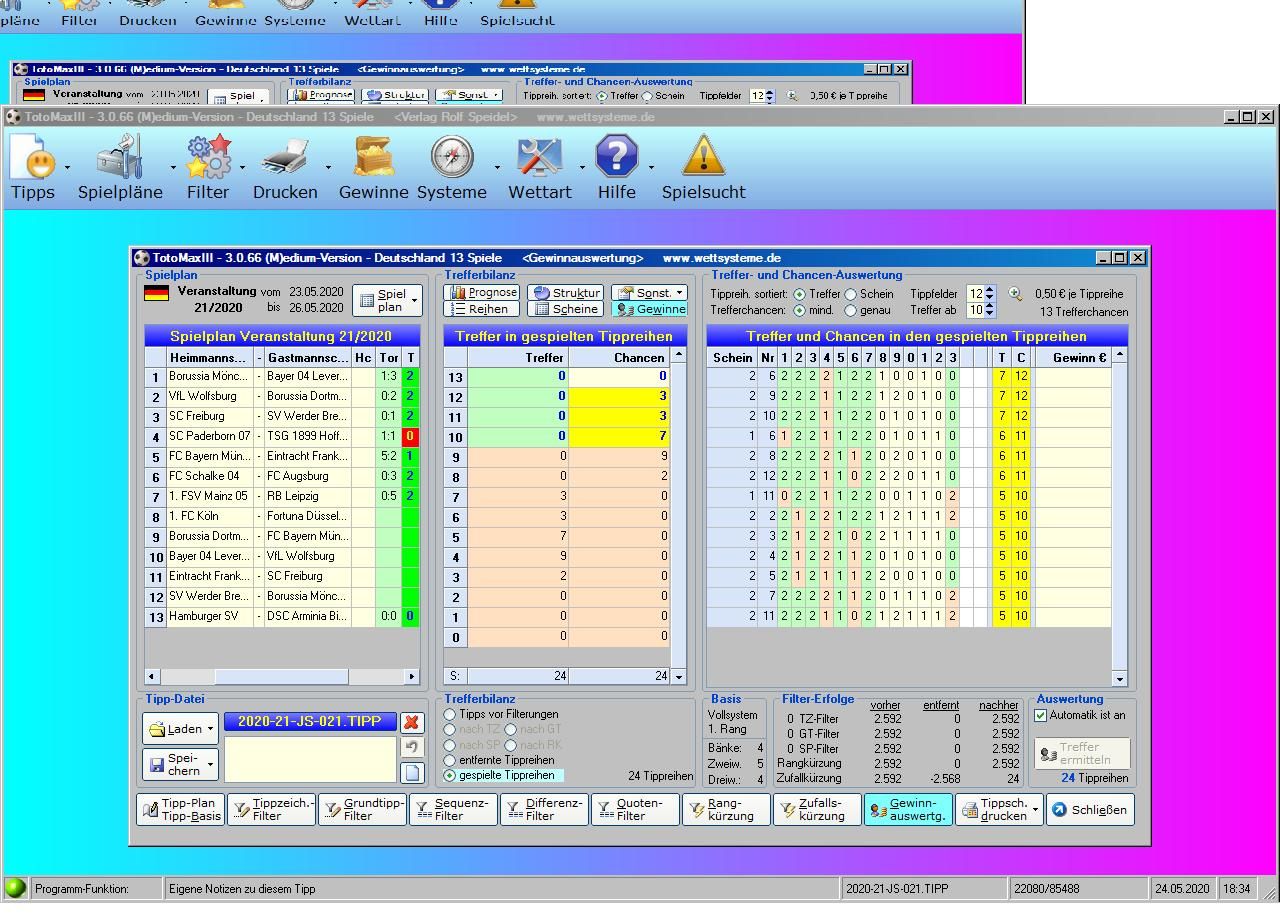1280x916 pixels.
Task: Toggle Automatik ist an checkbox
Action: tap(1041, 715)
